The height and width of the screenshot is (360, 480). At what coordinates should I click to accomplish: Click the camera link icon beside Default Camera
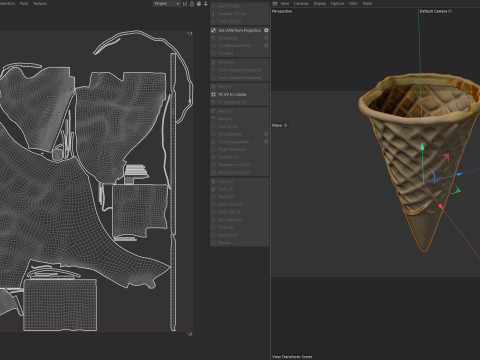450,11
